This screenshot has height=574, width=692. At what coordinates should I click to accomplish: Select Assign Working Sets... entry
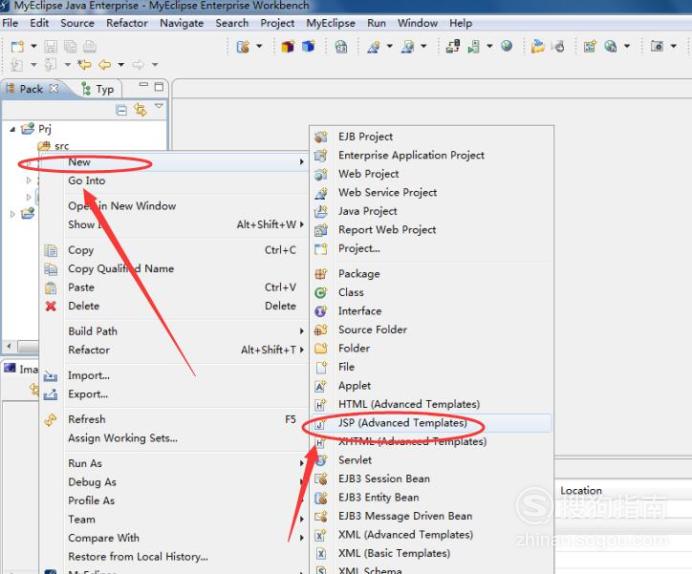174,438
